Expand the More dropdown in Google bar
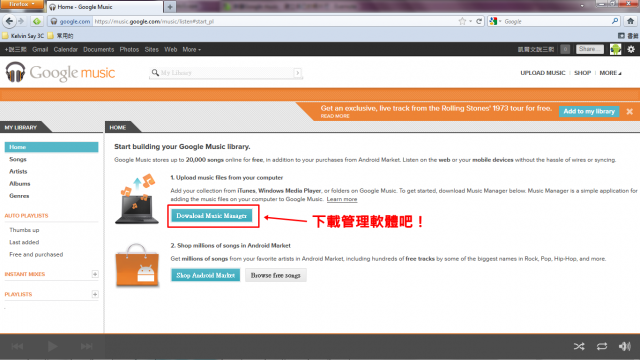640x360 pixels. tap(191, 49)
